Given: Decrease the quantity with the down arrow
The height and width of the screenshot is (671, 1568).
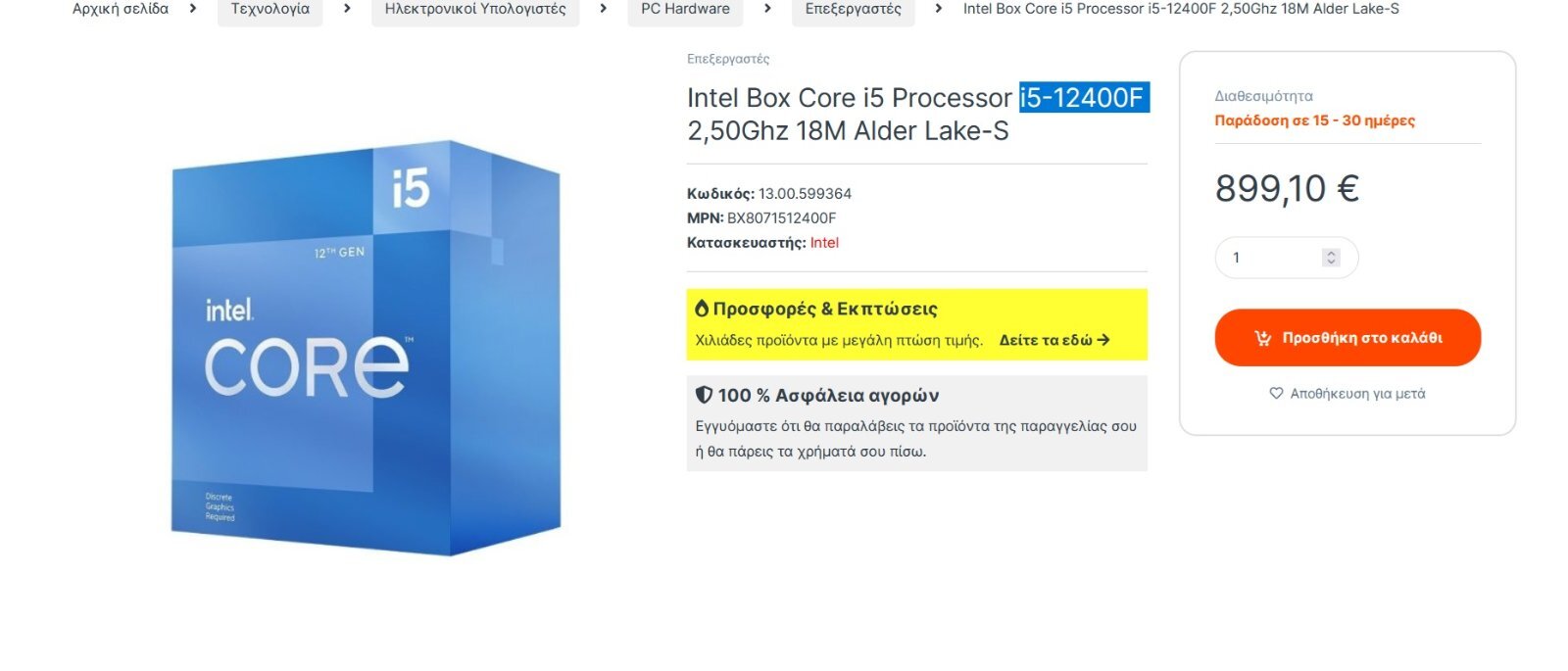Looking at the screenshot, I should (x=1331, y=263).
